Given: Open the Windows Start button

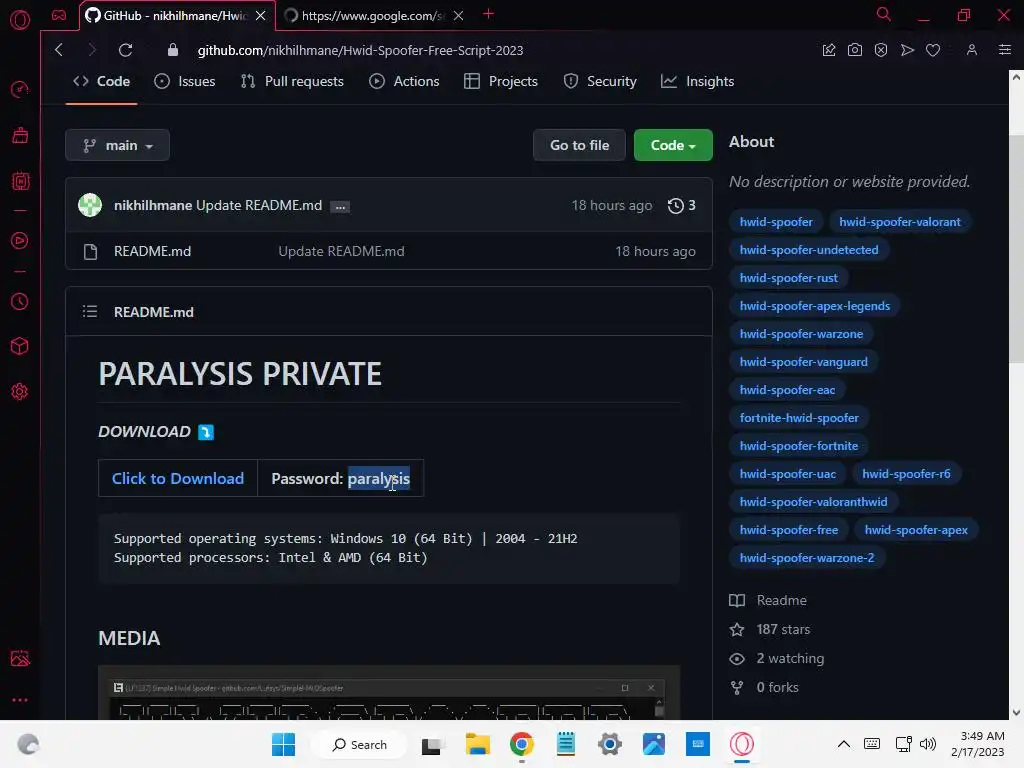Looking at the screenshot, I should pyautogui.click(x=283, y=744).
